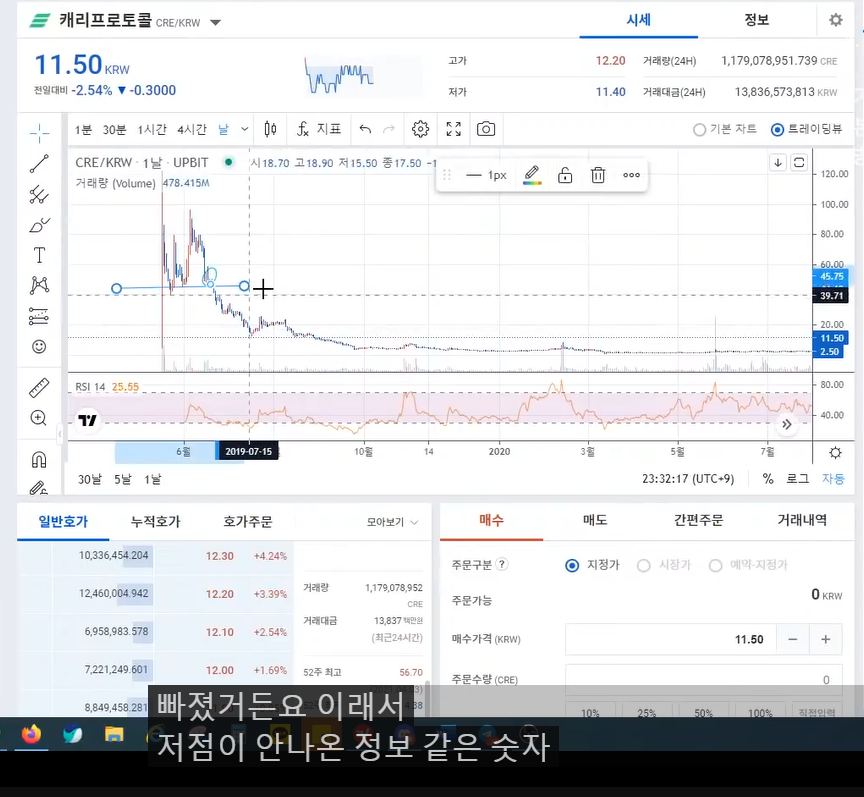Set chart interval to 4시간
This screenshot has height=797, width=864.
click(192, 130)
